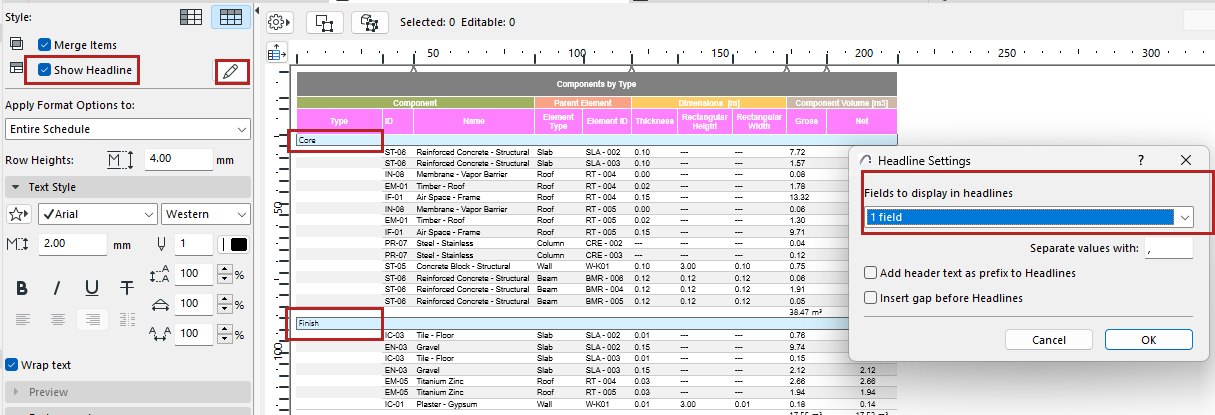Collapse the Text Style section

(15, 187)
